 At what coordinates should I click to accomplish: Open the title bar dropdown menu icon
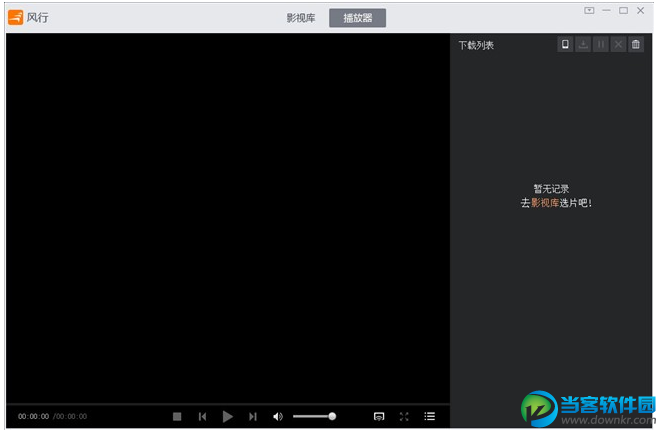(589, 10)
